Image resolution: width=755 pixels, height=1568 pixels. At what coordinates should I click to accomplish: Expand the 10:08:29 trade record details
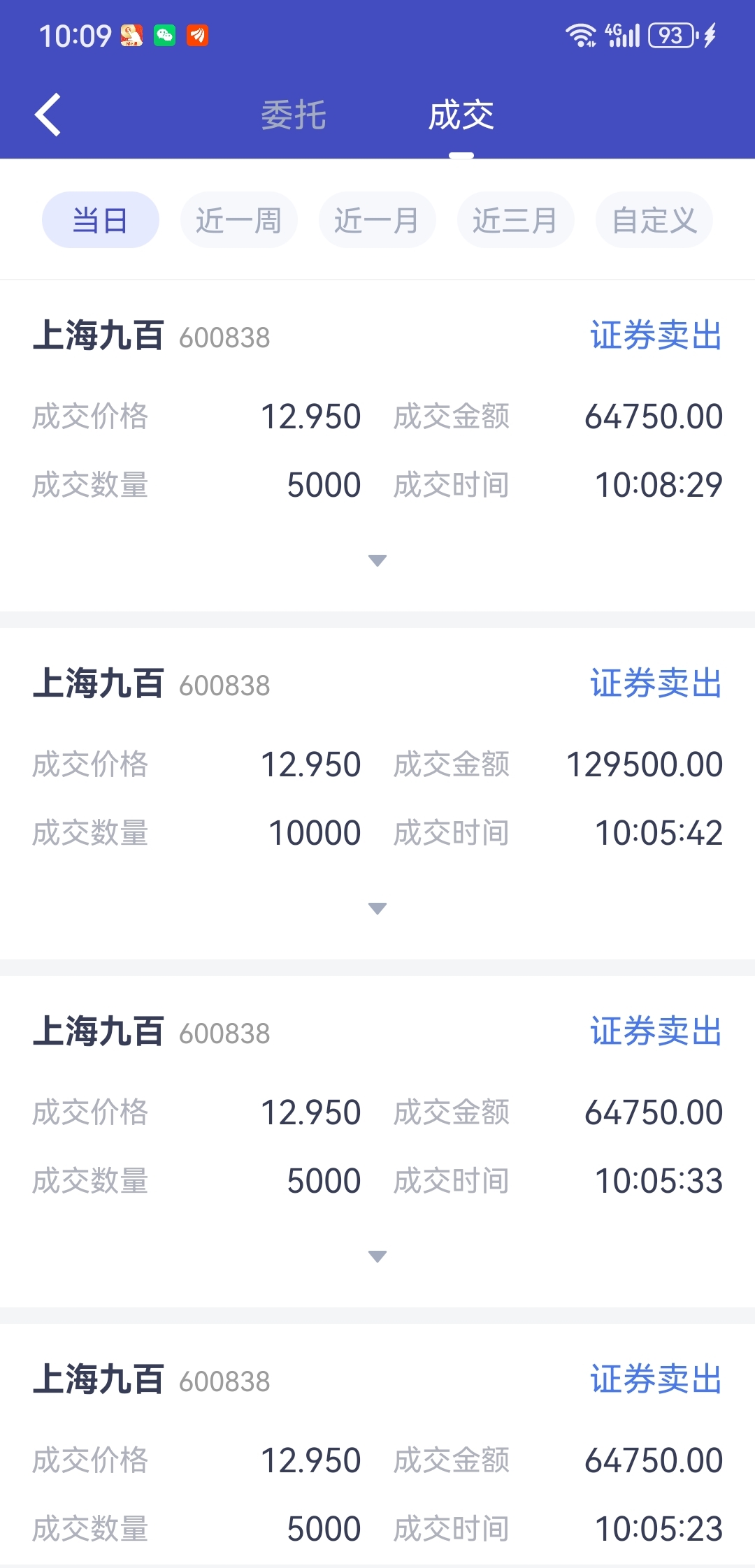pyautogui.click(x=377, y=560)
